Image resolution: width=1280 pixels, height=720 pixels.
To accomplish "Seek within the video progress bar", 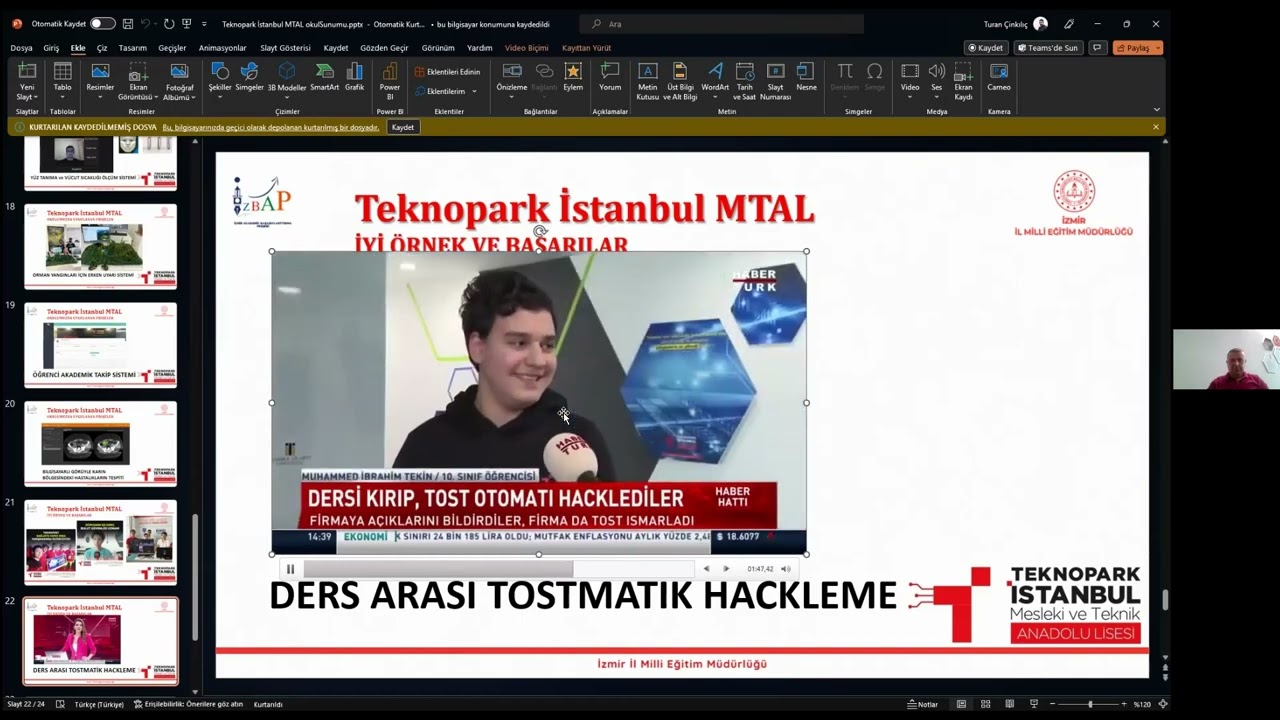I will click(x=498, y=569).
